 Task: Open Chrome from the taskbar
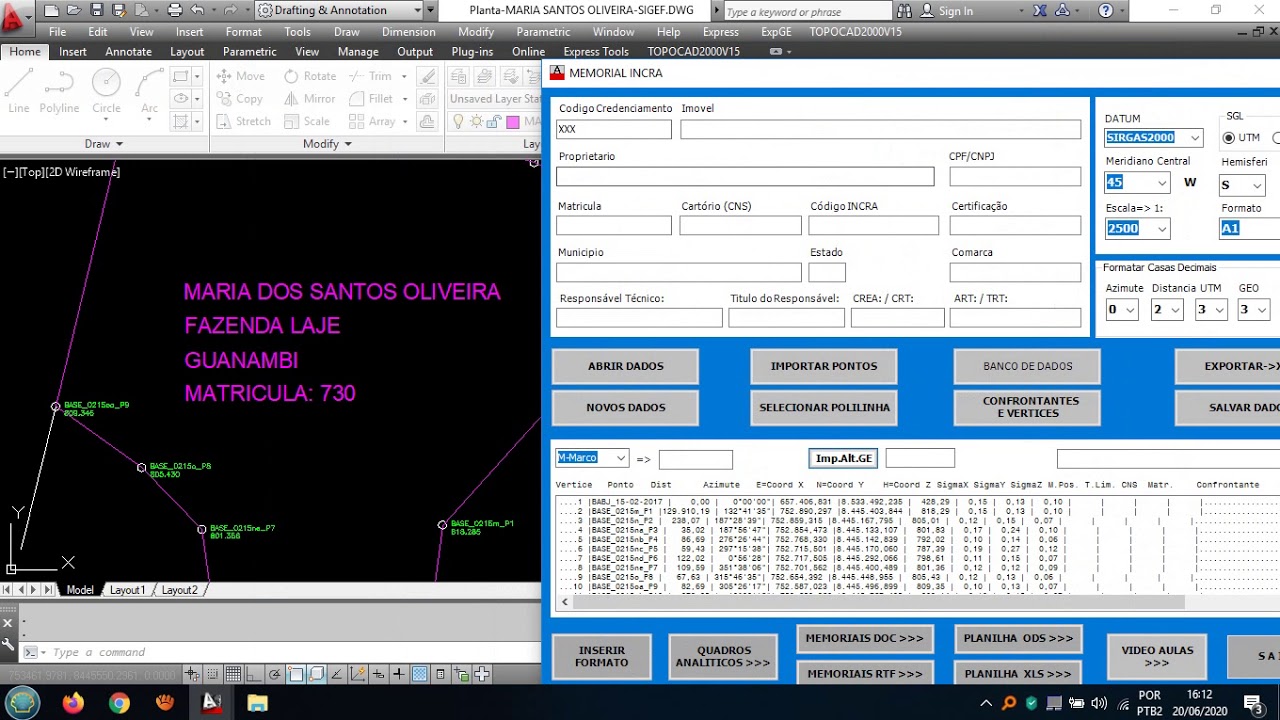click(119, 703)
